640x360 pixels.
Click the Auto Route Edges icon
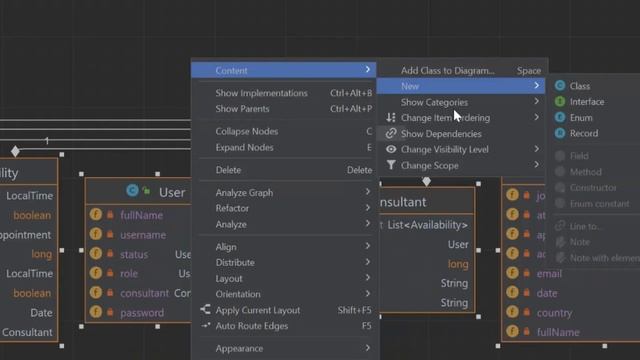tap(205, 325)
